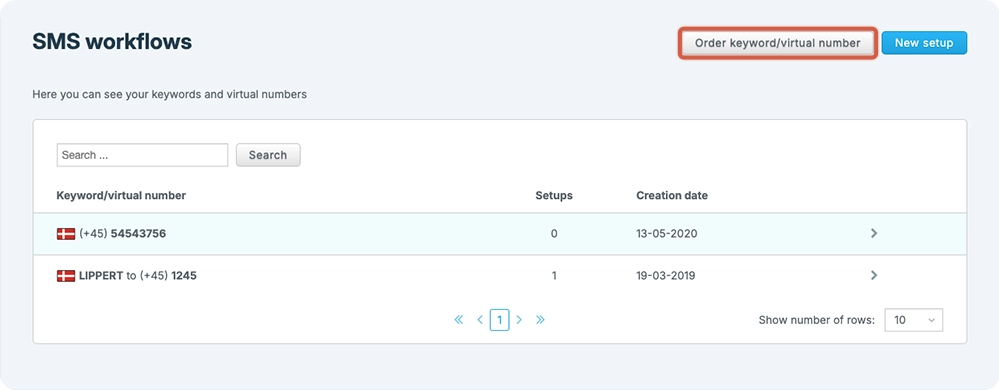This screenshot has height=390, width=999.
Task: Open the 54543756 row chevron
Action: tap(874, 234)
